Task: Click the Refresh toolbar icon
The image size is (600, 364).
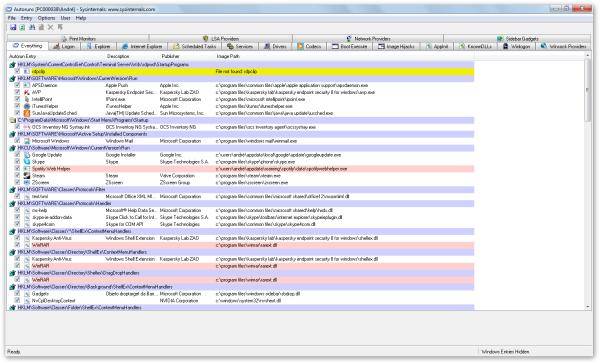Action: [22, 27]
